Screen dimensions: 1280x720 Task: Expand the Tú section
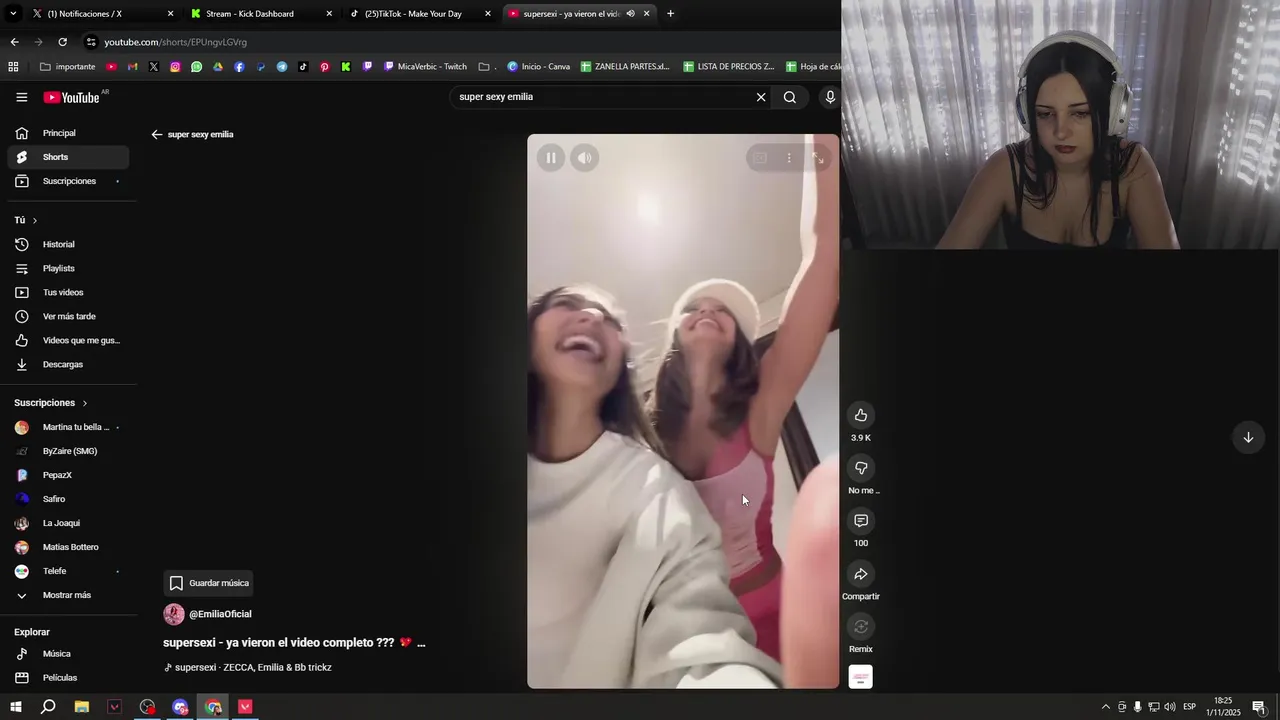point(26,220)
